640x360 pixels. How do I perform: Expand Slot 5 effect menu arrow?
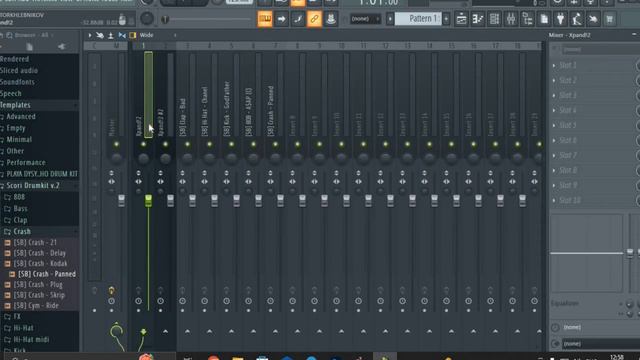click(554, 125)
